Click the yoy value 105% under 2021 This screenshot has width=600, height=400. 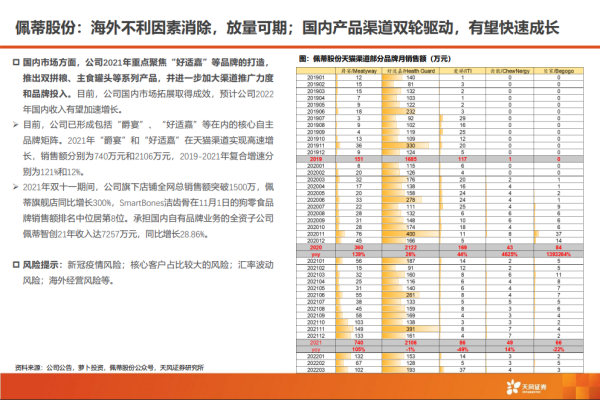[x=359, y=349]
